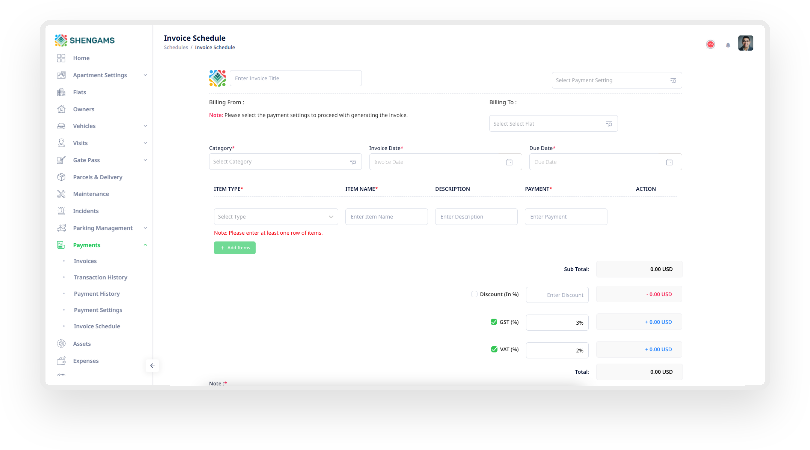Collapse the sidebar with arrow button
The image size is (810, 450).
[152, 365]
